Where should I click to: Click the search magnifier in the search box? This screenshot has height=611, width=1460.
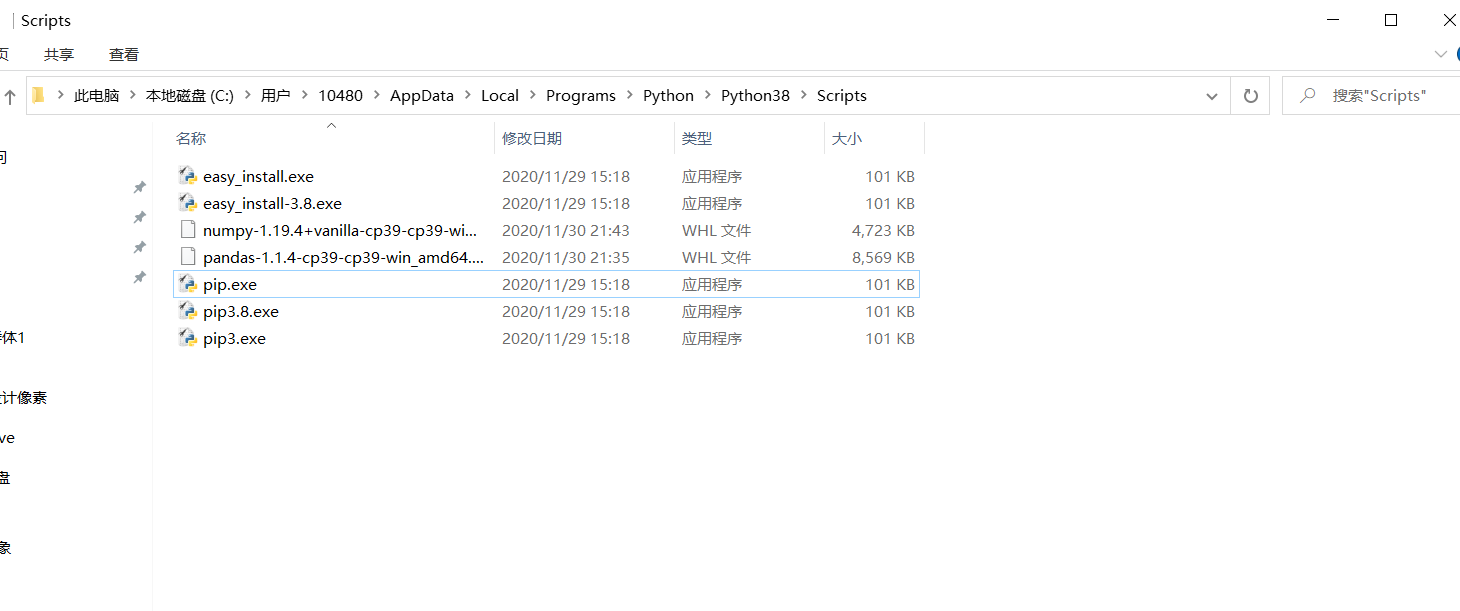click(1309, 95)
